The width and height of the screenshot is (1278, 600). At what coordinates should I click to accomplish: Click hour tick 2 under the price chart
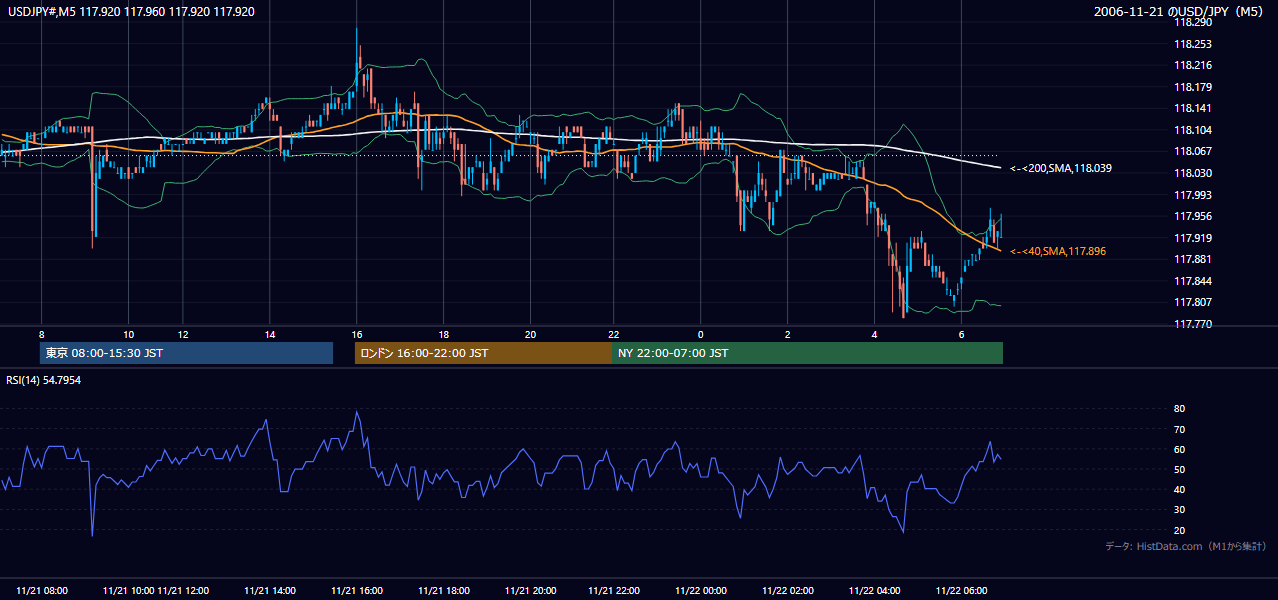click(788, 334)
